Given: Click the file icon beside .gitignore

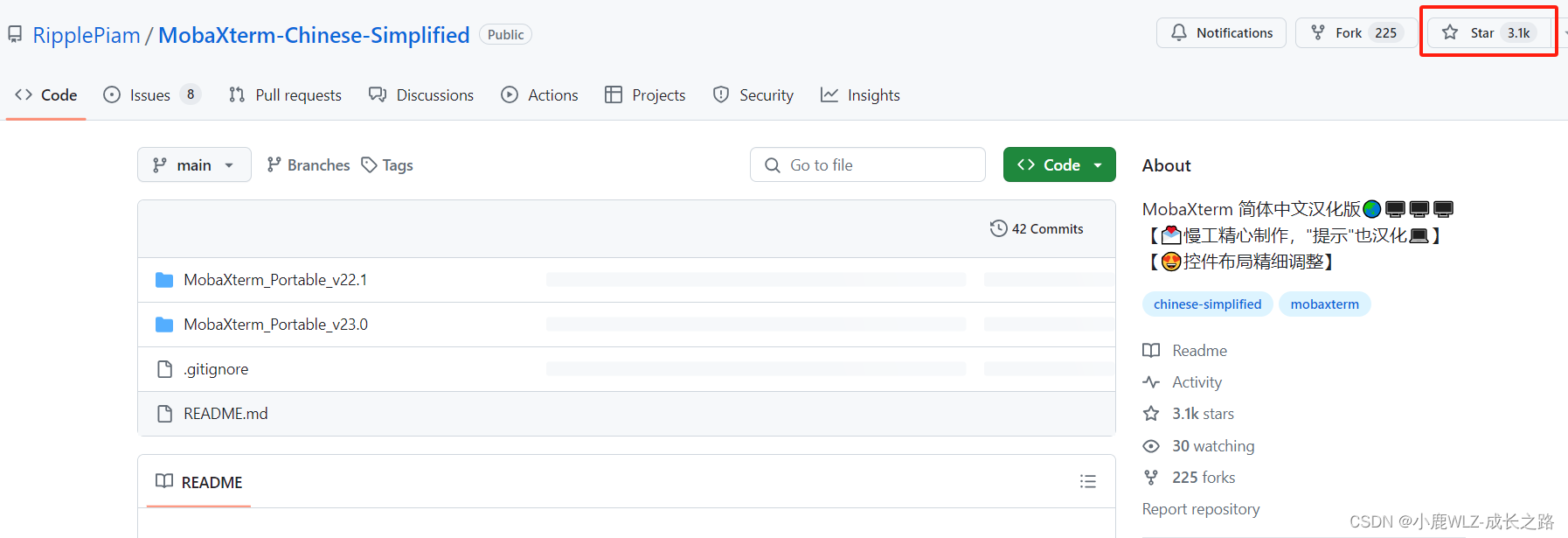Looking at the screenshot, I should (x=164, y=369).
